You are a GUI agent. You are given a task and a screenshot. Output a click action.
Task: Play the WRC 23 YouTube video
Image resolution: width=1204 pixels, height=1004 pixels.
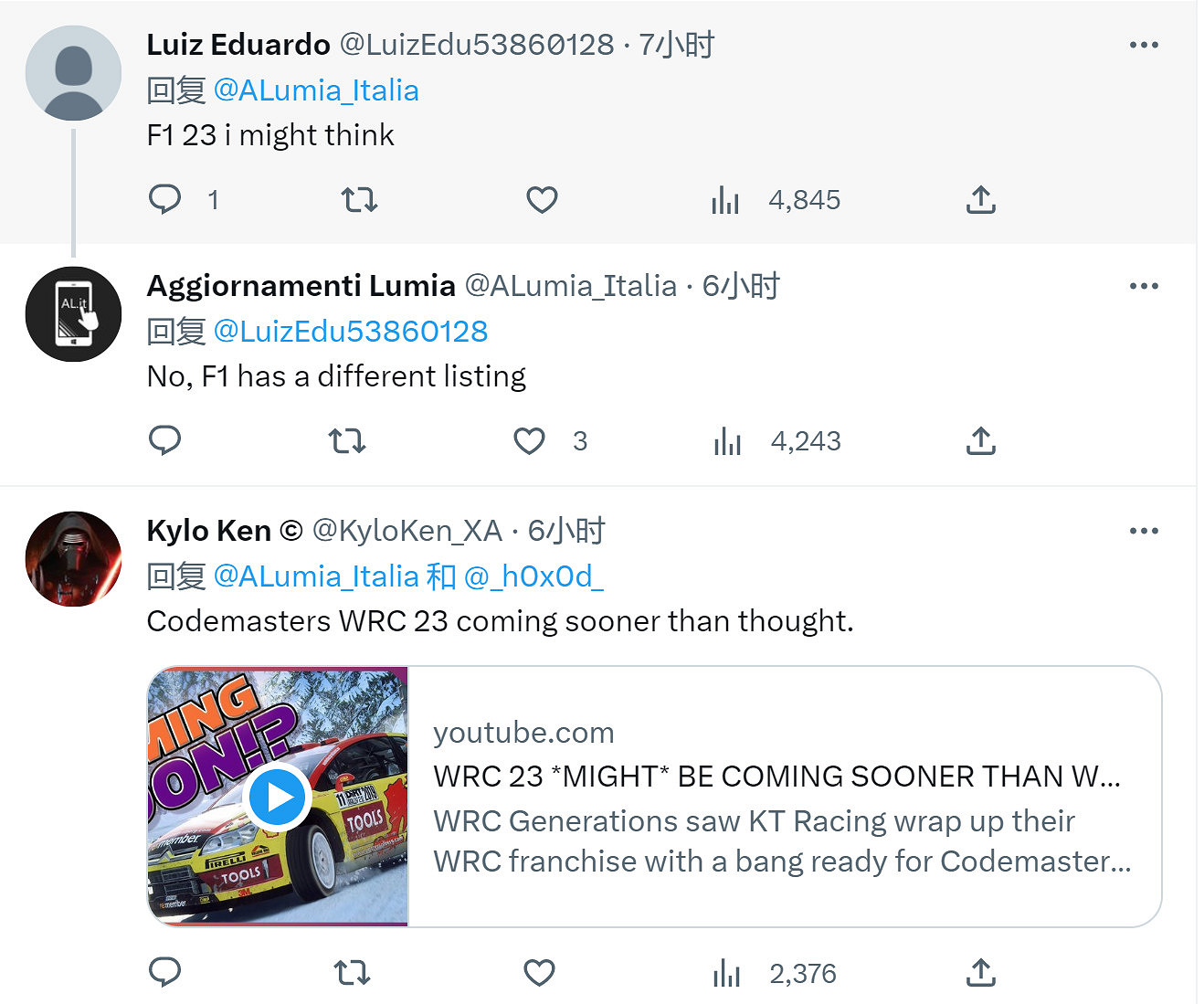(x=279, y=798)
